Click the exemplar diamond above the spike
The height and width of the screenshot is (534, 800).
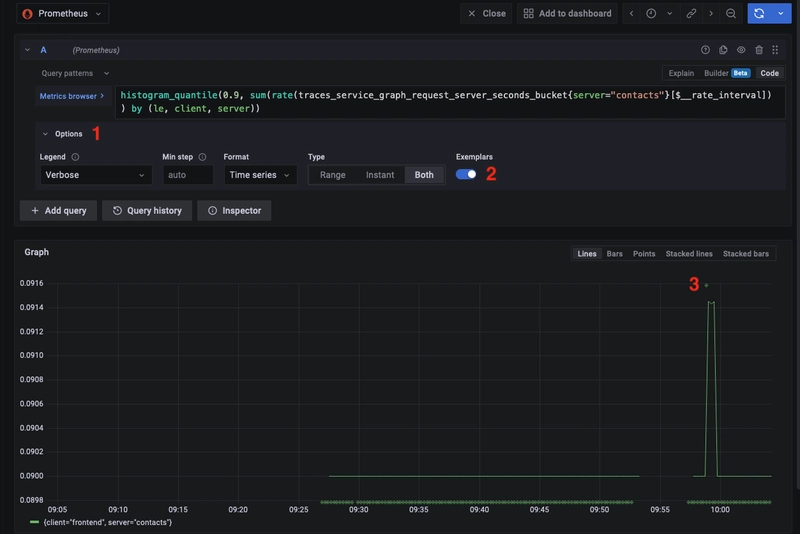[706, 286]
